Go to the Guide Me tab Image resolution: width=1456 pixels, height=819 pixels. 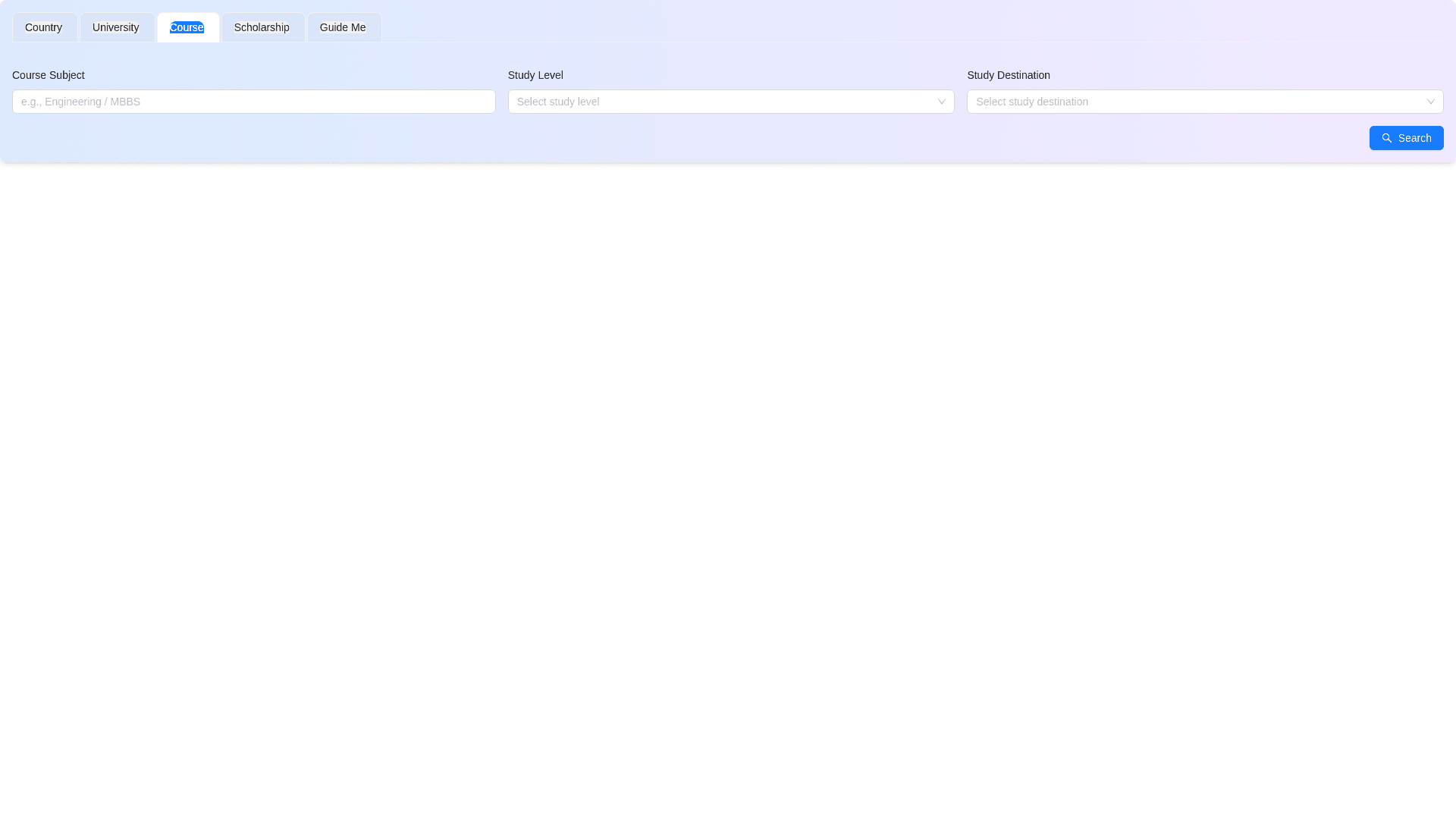343,27
